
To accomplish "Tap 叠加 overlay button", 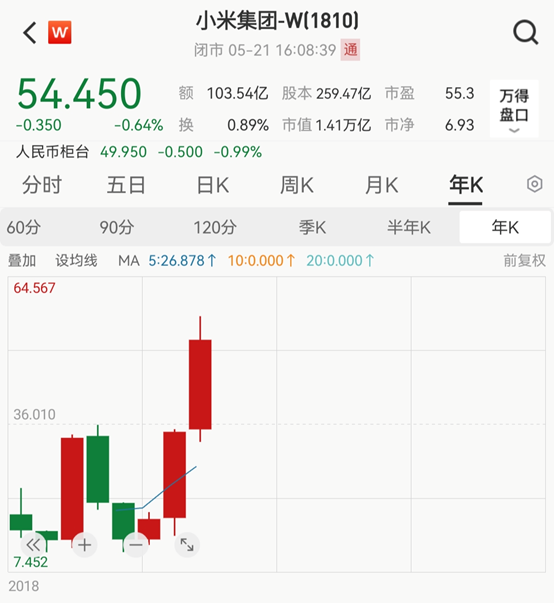I will pos(22,261).
